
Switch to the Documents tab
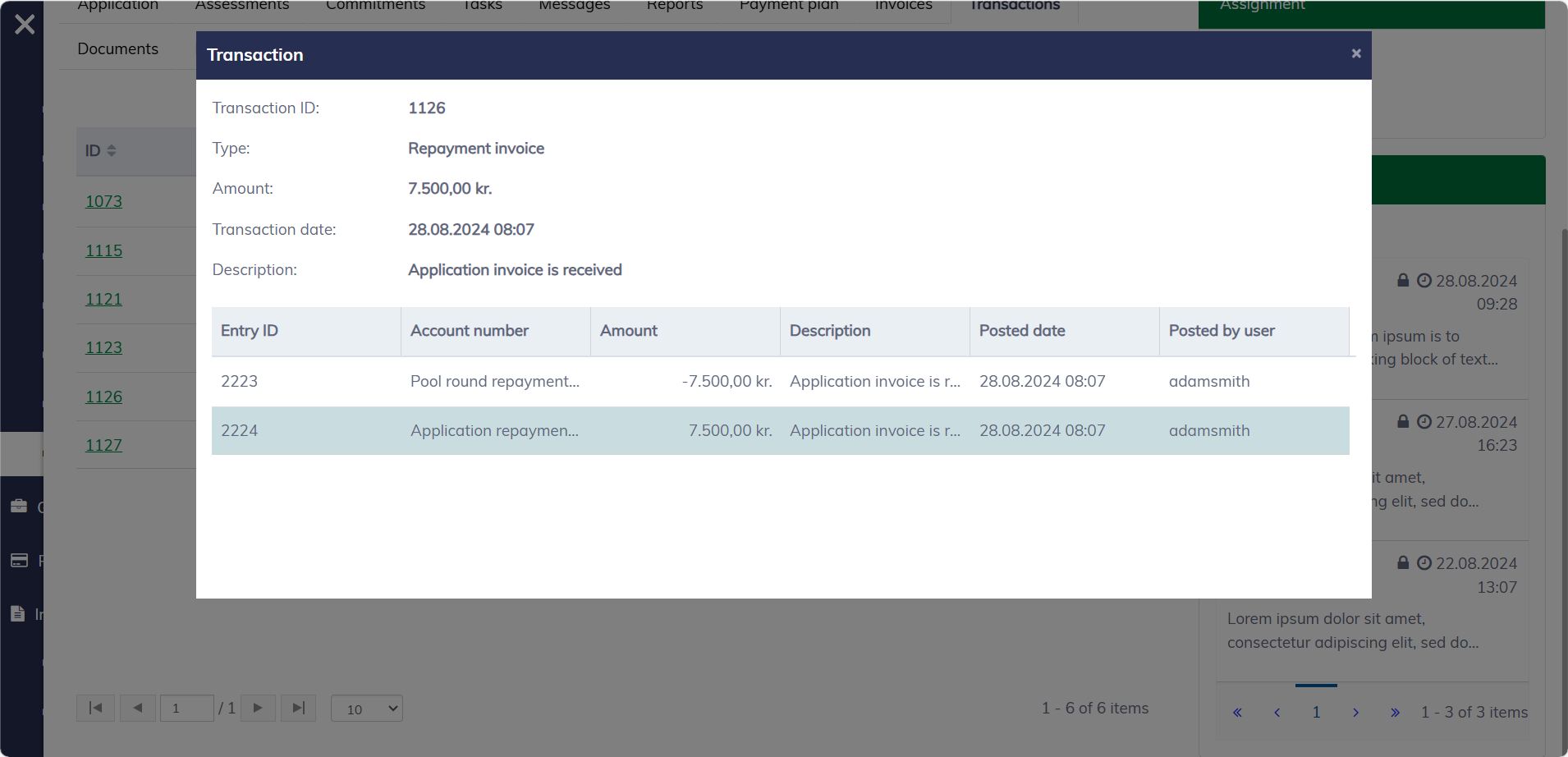tap(117, 48)
